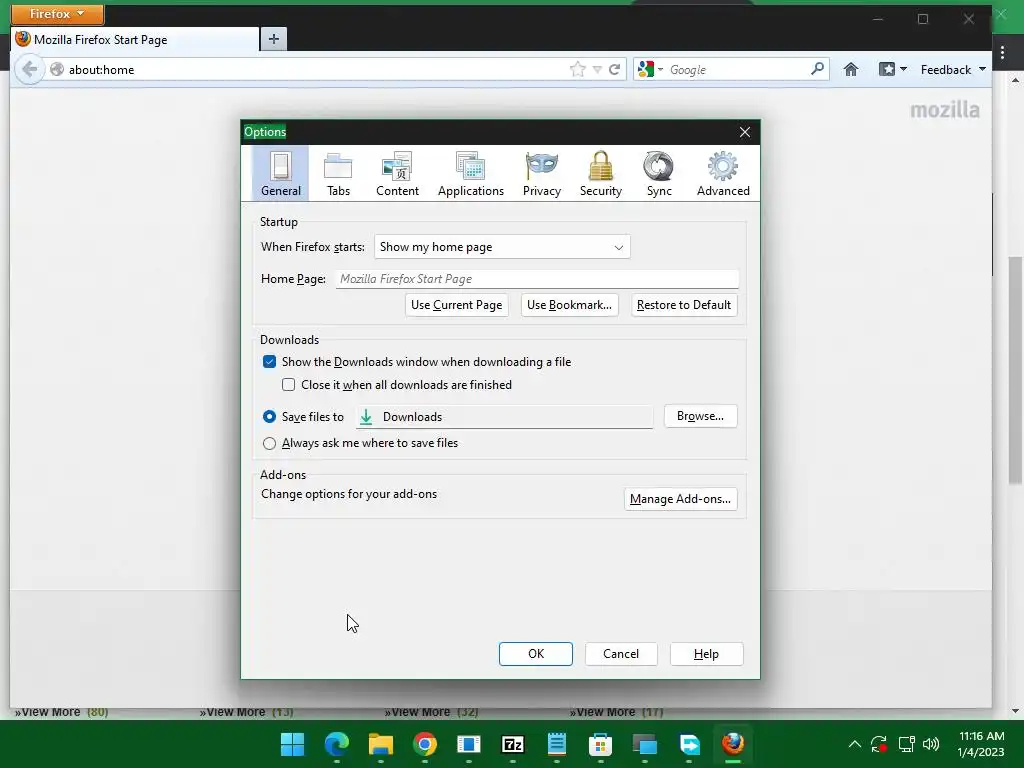Uncheck 'Show the Downloads window' checkbox
This screenshot has width=1024, height=768.
[269, 362]
